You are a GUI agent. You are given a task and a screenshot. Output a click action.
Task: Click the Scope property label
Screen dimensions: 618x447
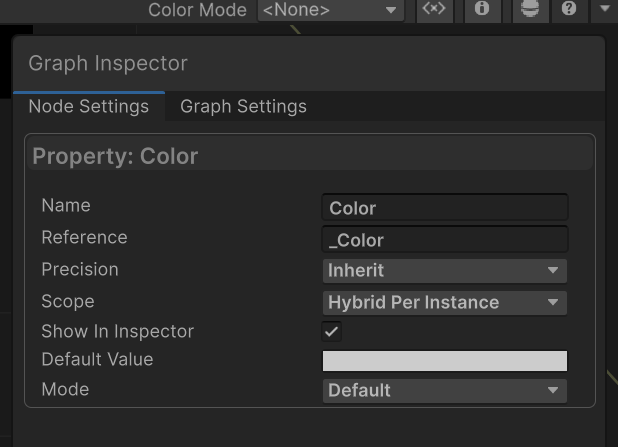click(x=67, y=301)
